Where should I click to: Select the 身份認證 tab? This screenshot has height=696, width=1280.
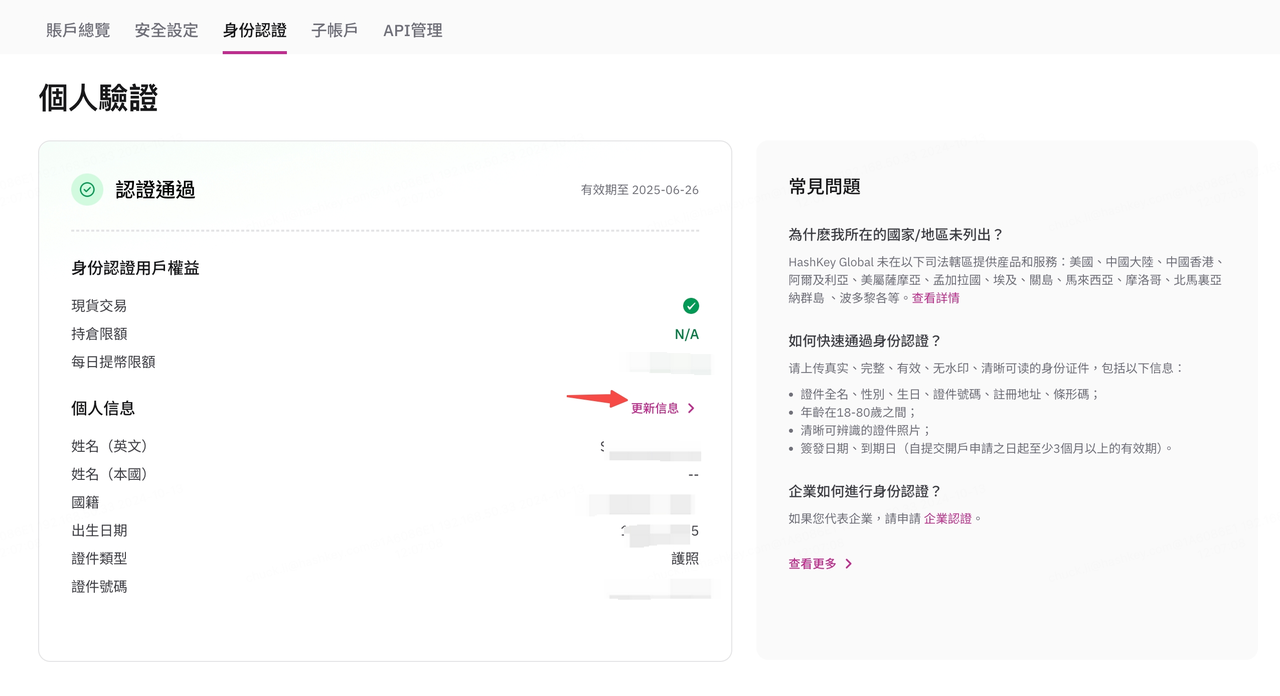click(255, 30)
